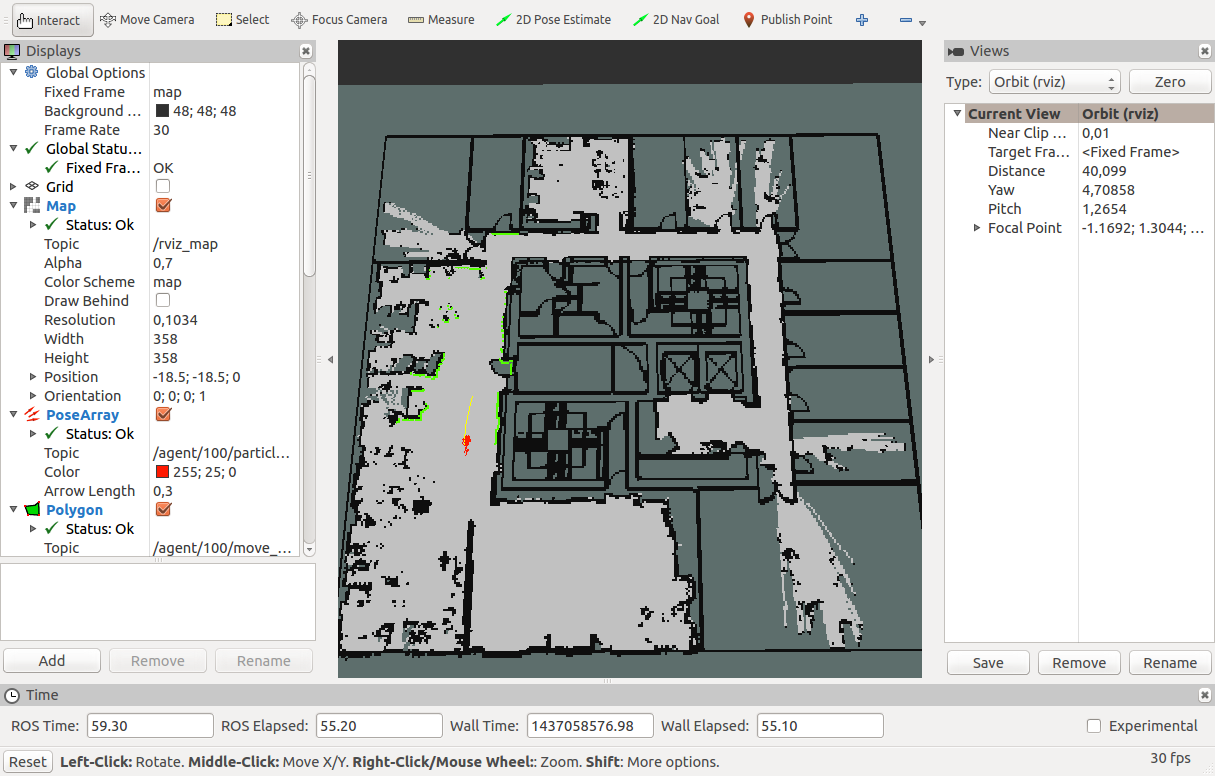Expand the Focal Point property

pos(977,228)
